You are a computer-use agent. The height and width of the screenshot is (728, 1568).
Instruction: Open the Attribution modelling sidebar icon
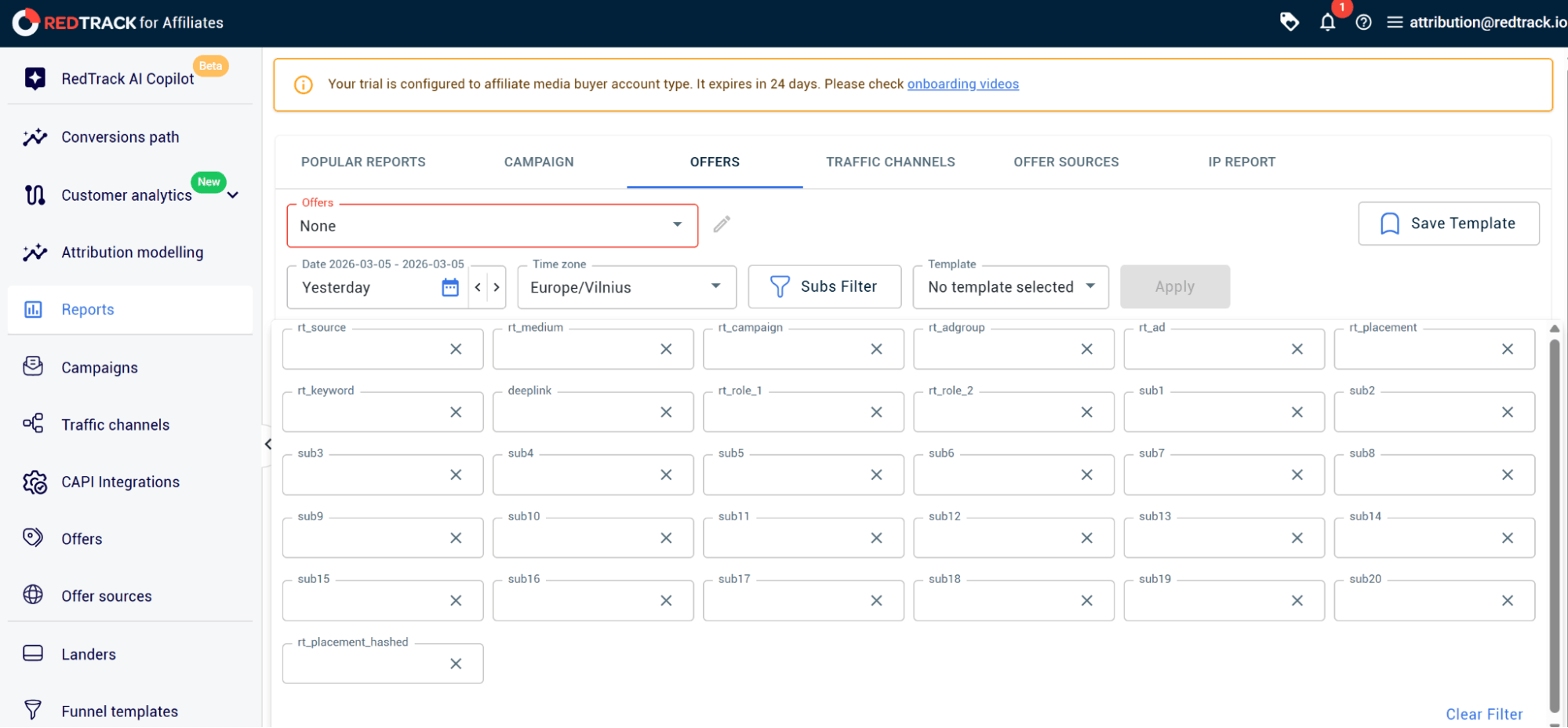pyautogui.click(x=35, y=252)
